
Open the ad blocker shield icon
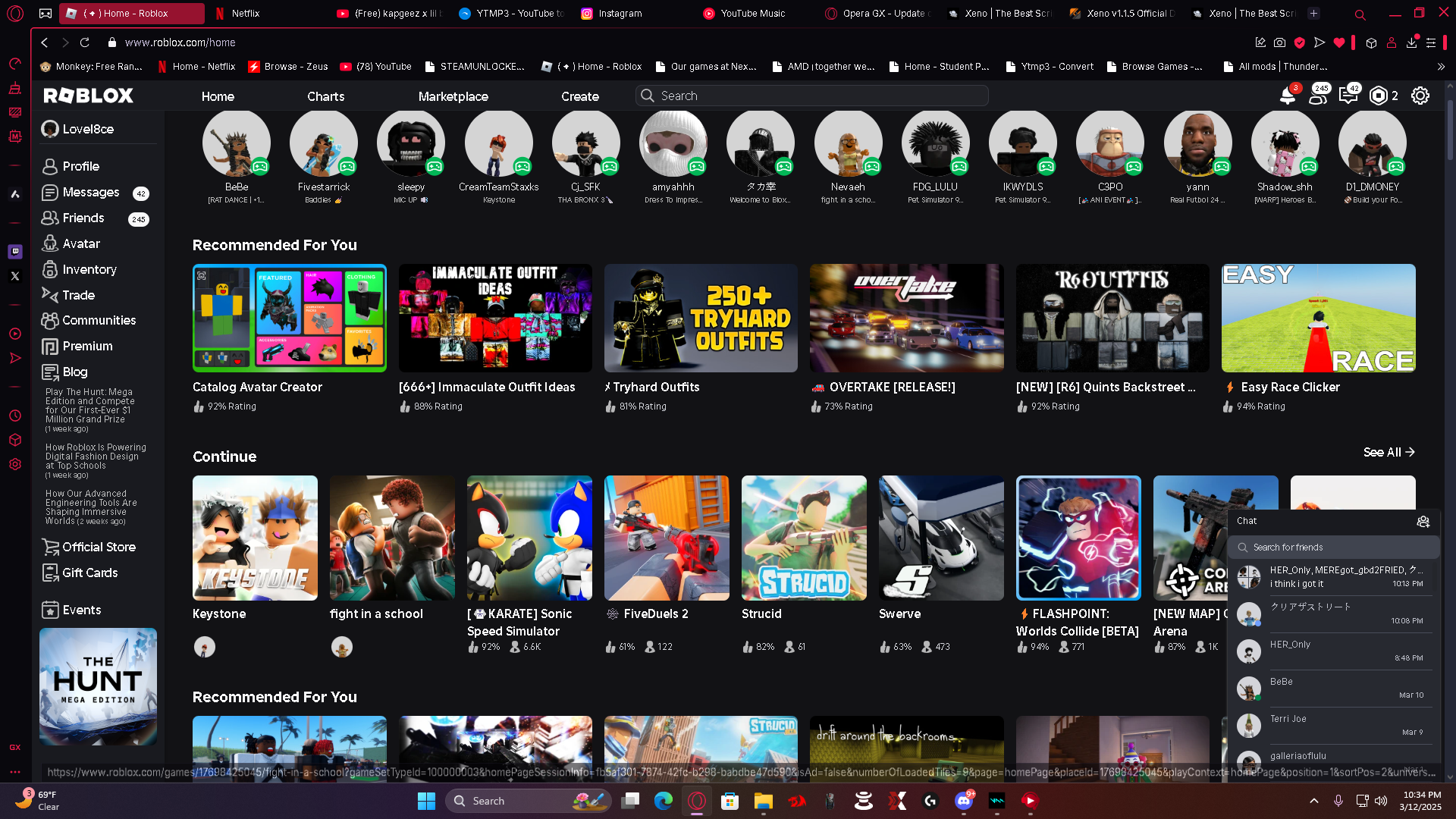(x=1299, y=42)
